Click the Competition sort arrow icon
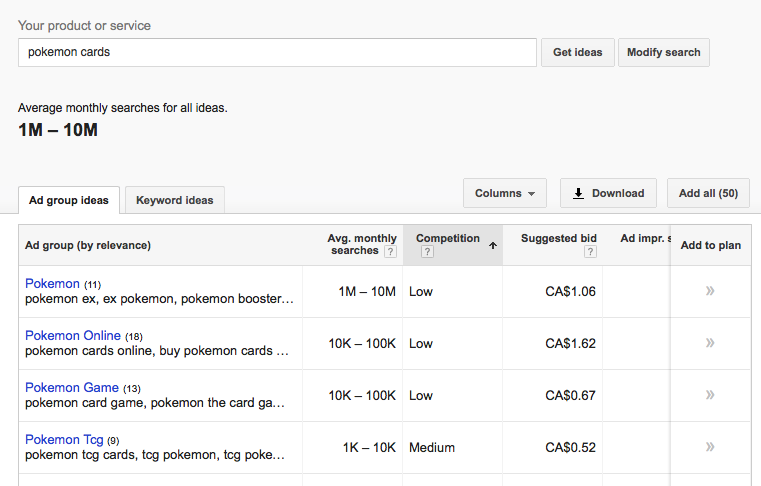This screenshot has width=761, height=486. [493, 246]
